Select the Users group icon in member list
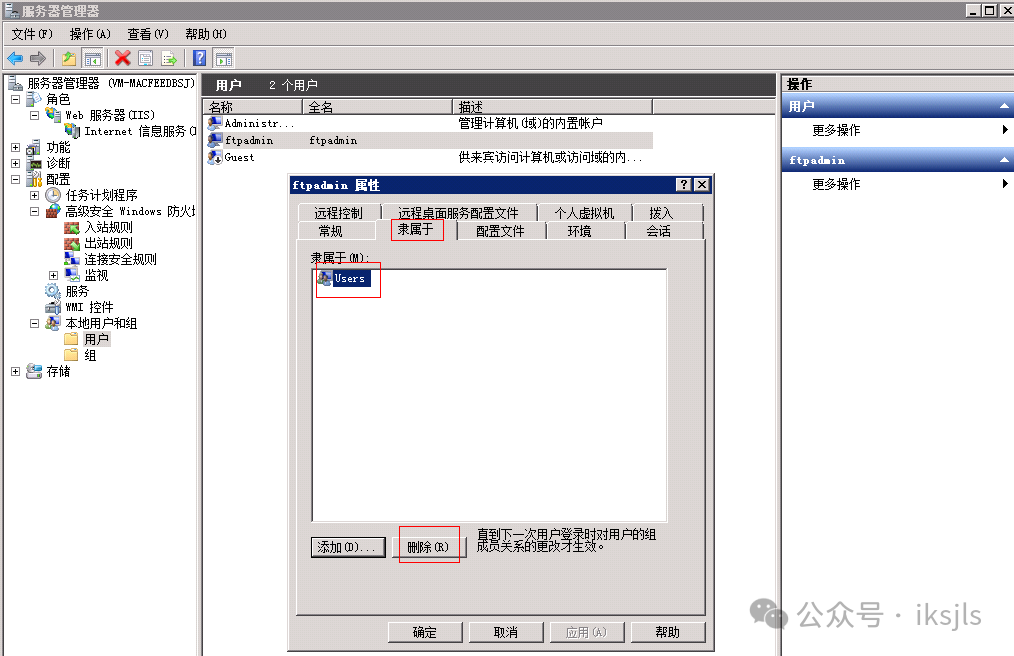 [325, 278]
